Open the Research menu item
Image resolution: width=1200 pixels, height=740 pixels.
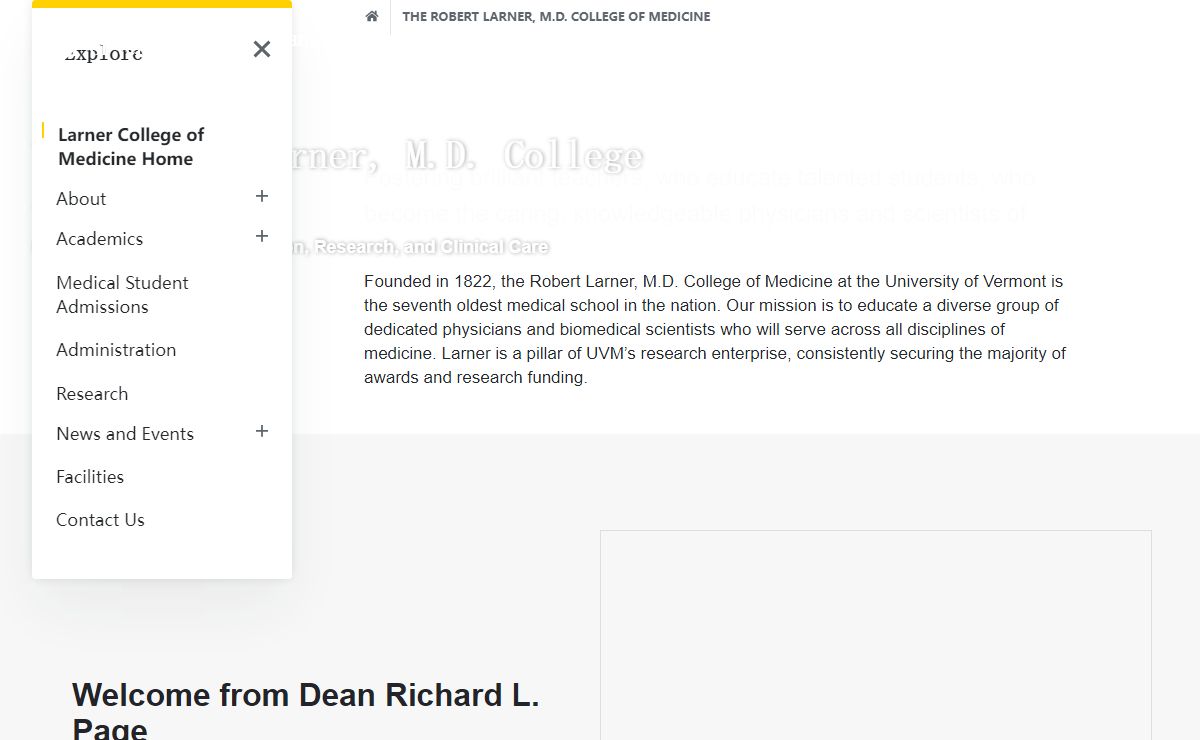92,394
